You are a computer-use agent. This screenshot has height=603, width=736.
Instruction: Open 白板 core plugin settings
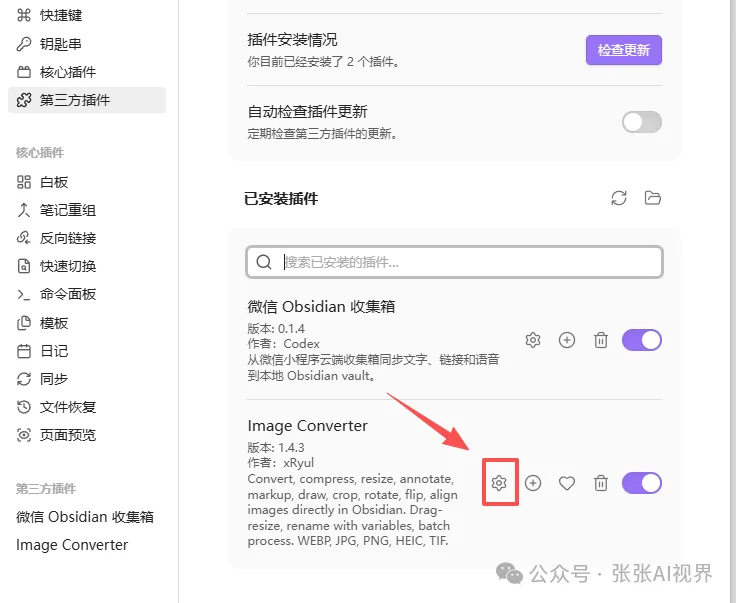pos(87,182)
